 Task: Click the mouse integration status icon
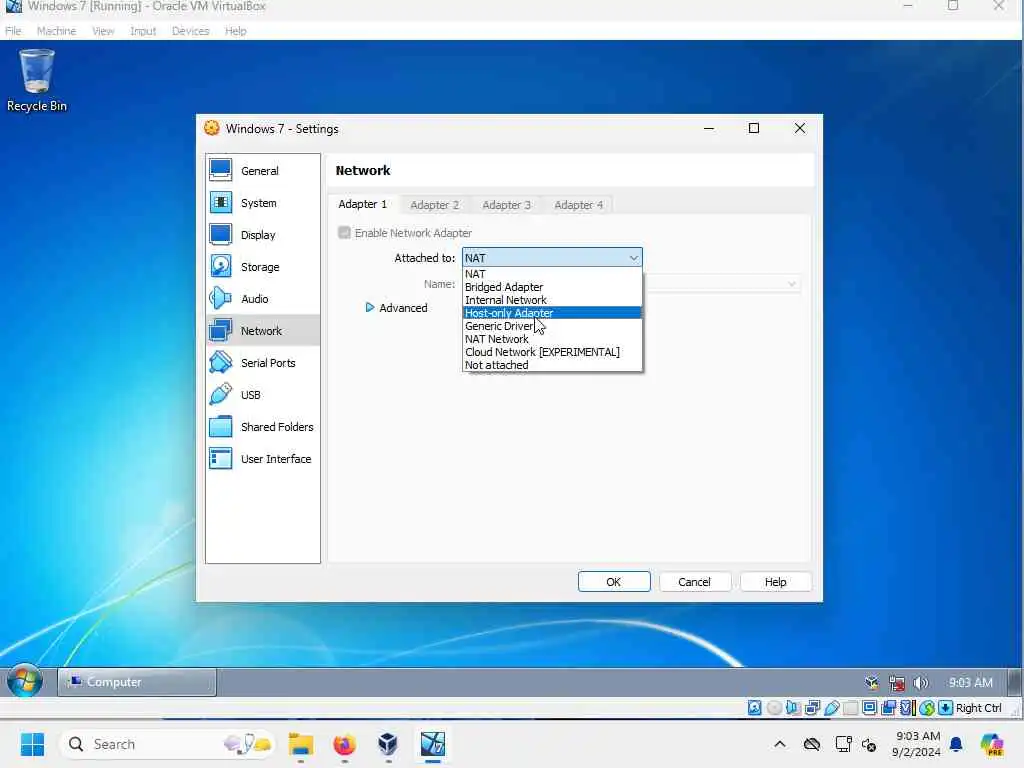927,708
